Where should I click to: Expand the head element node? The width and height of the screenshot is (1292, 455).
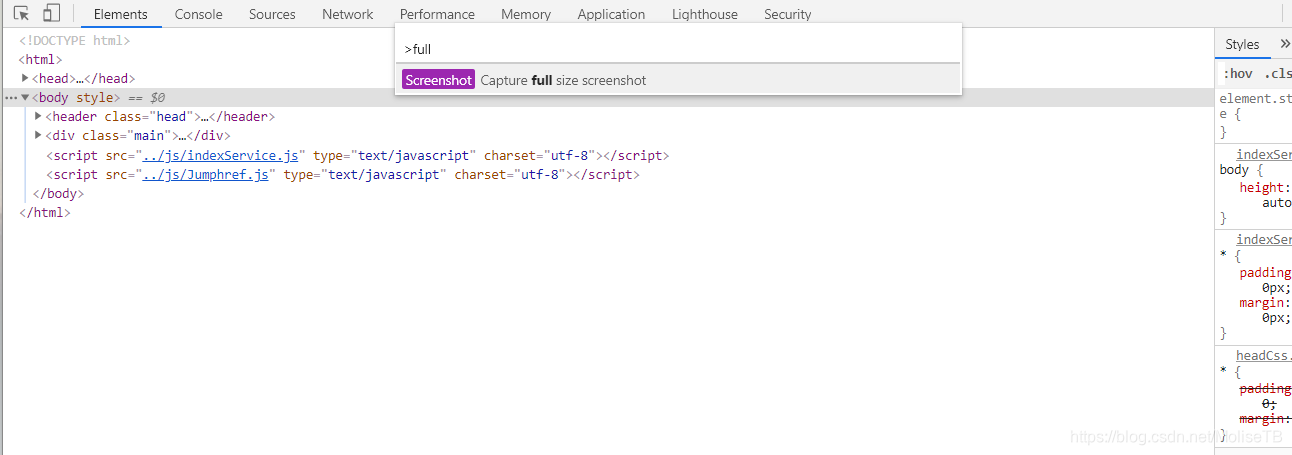tap(25, 78)
